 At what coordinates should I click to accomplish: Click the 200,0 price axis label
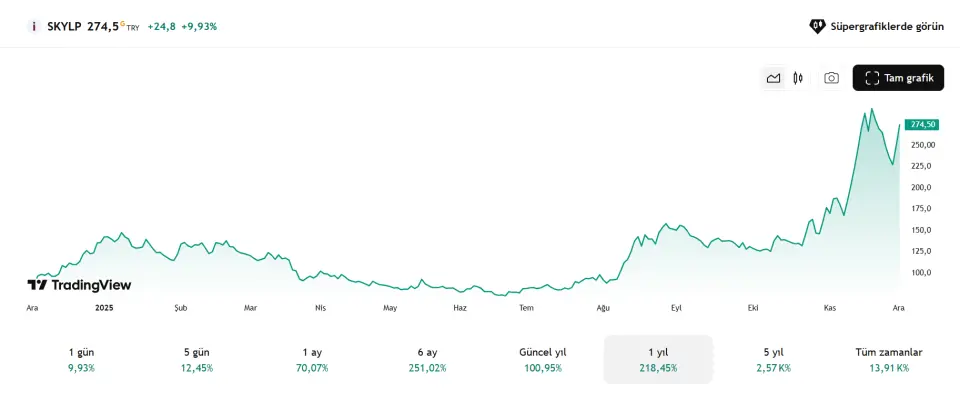921,187
